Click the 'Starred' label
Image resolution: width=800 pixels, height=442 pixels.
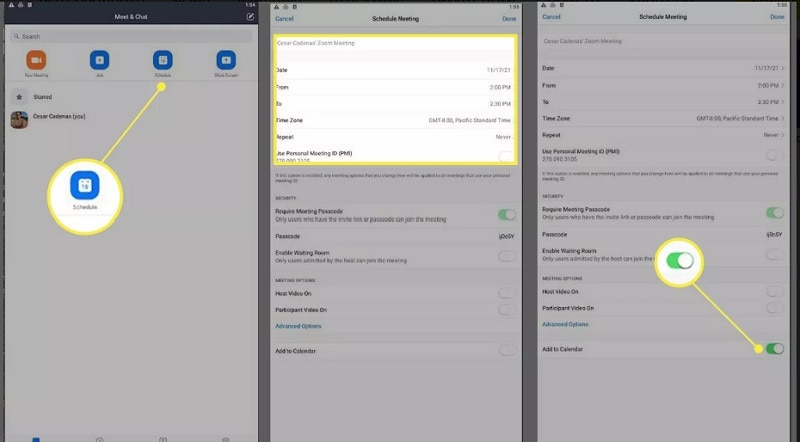click(x=43, y=97)
